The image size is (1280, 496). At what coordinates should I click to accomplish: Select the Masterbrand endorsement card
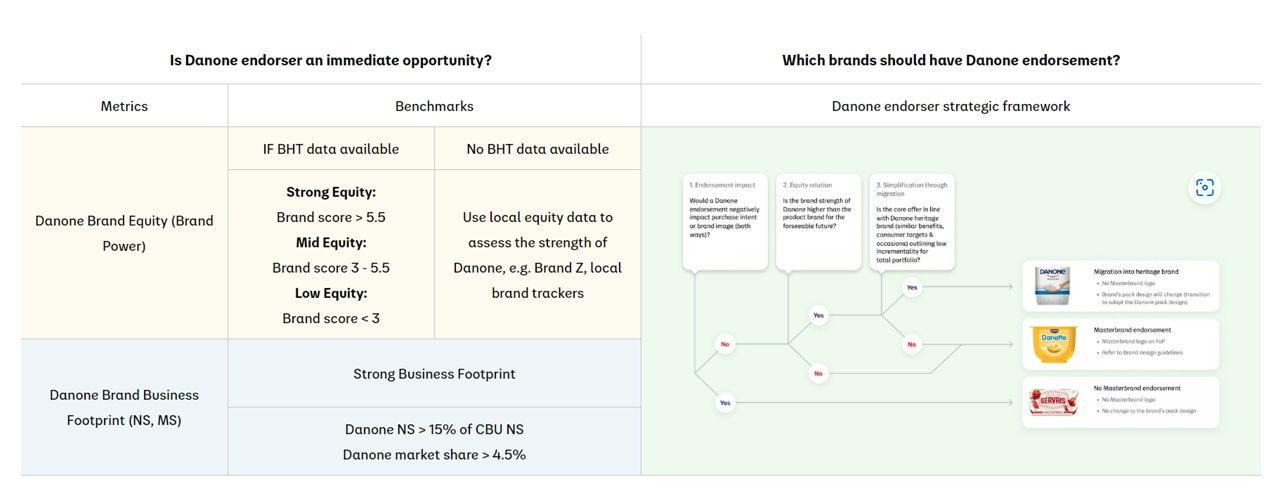point(1121,344)
